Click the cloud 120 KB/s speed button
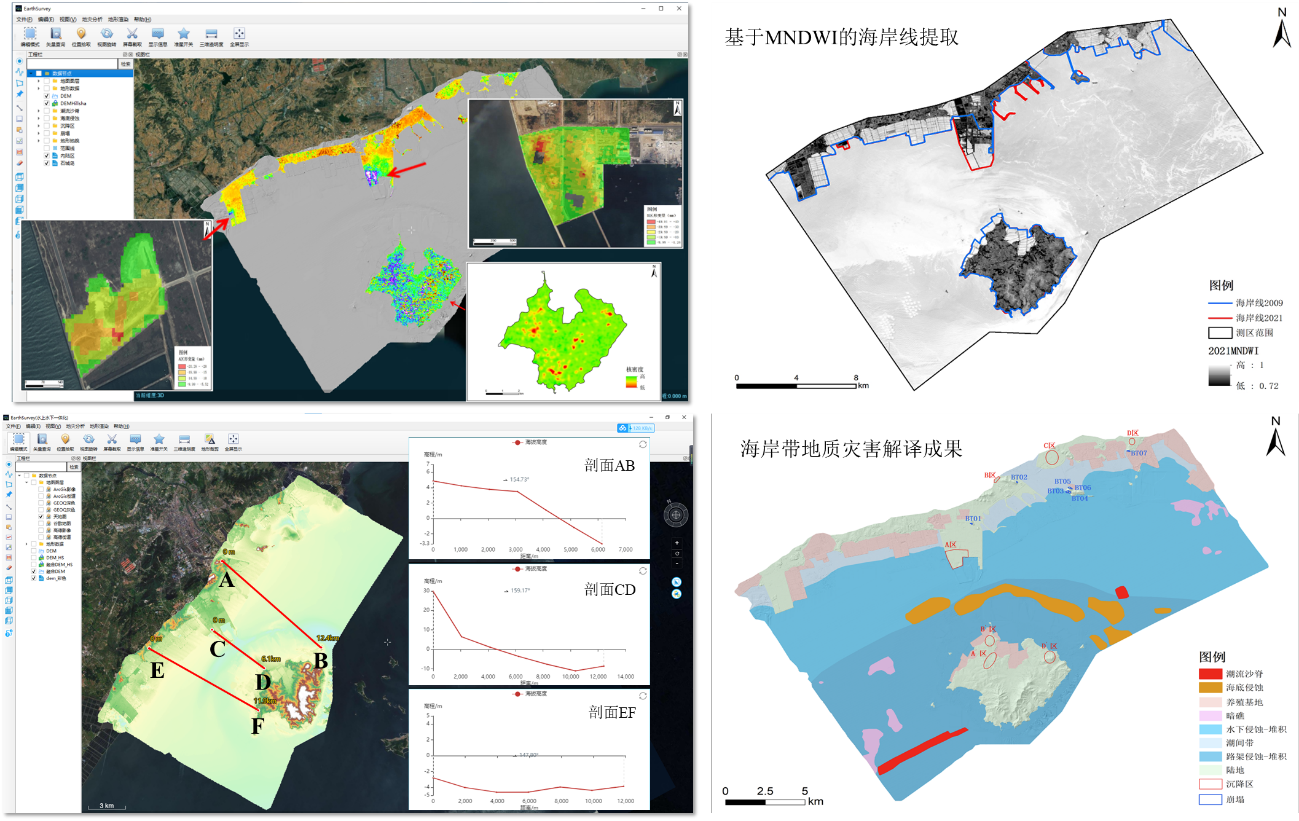1299x821 pixels. [x=635, y=429]
